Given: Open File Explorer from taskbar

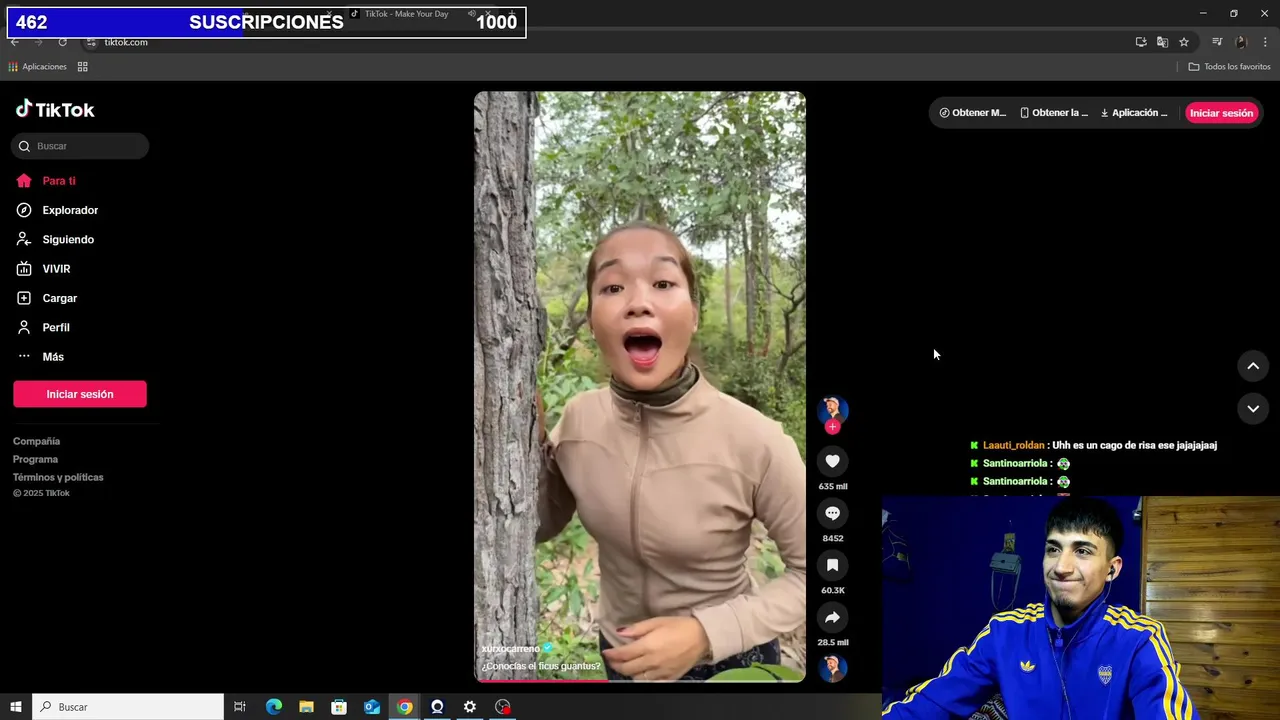Looking at the screenshot, I should click(x=306, y=707).
